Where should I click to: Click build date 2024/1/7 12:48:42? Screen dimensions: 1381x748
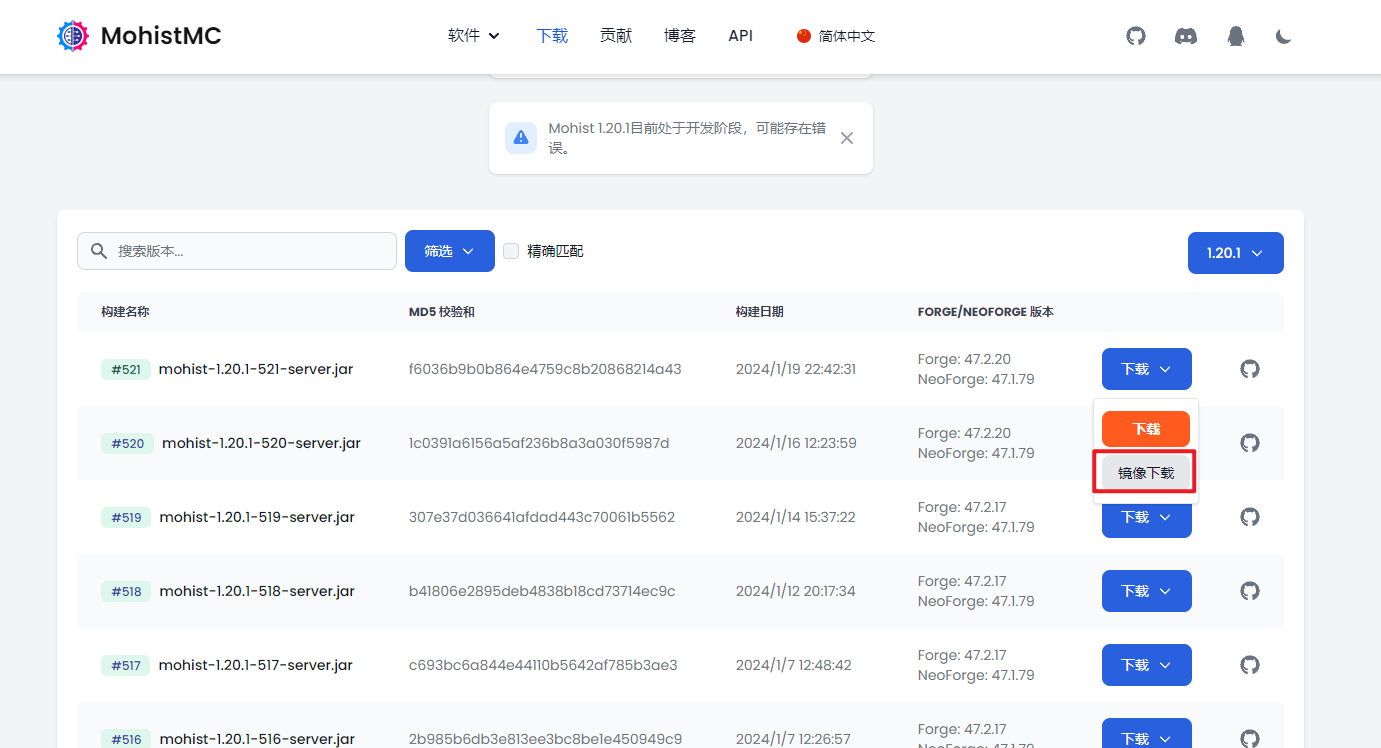click(x=794, y=665)
